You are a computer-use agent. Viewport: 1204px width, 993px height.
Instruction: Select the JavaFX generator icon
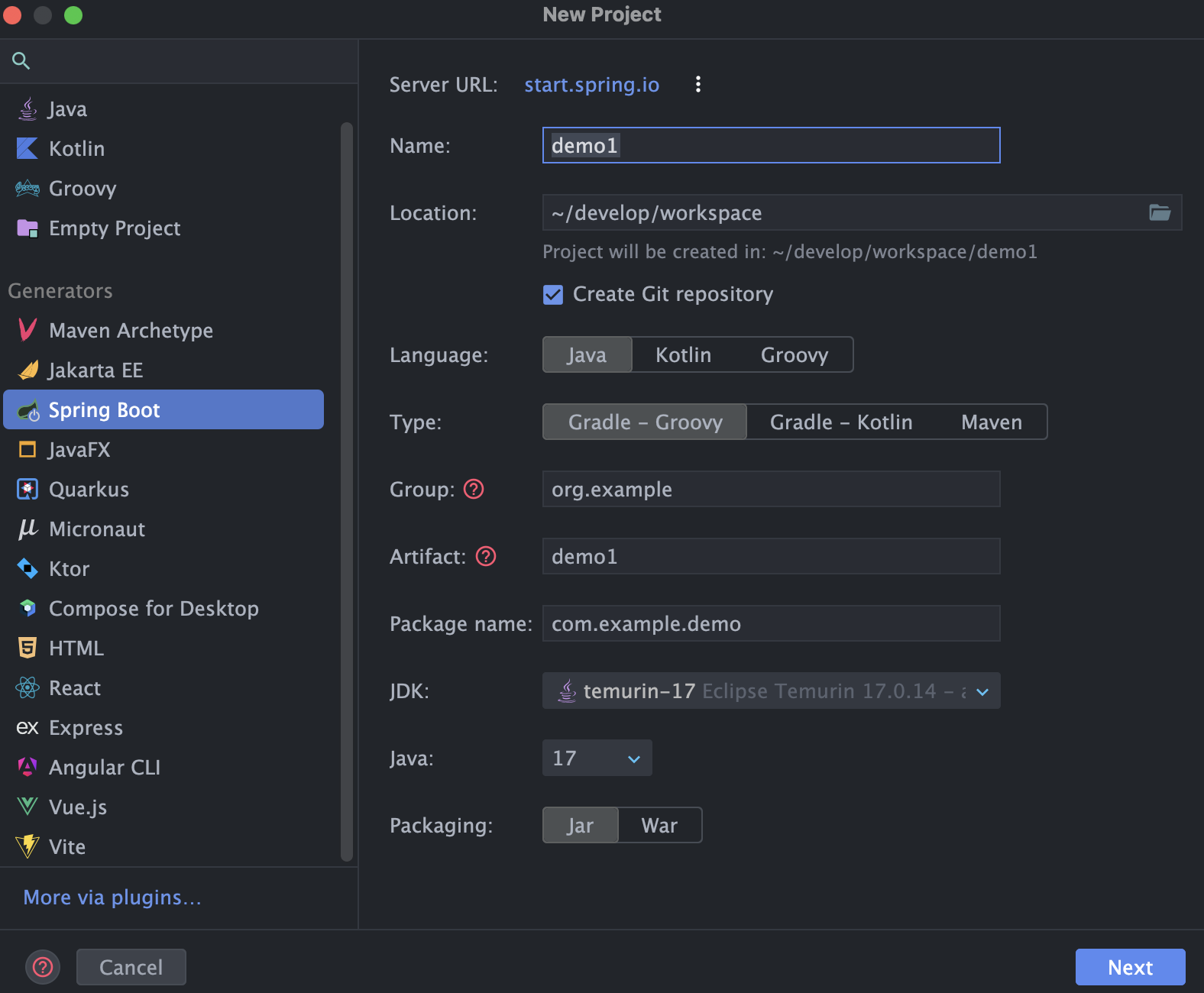(28, 449)
